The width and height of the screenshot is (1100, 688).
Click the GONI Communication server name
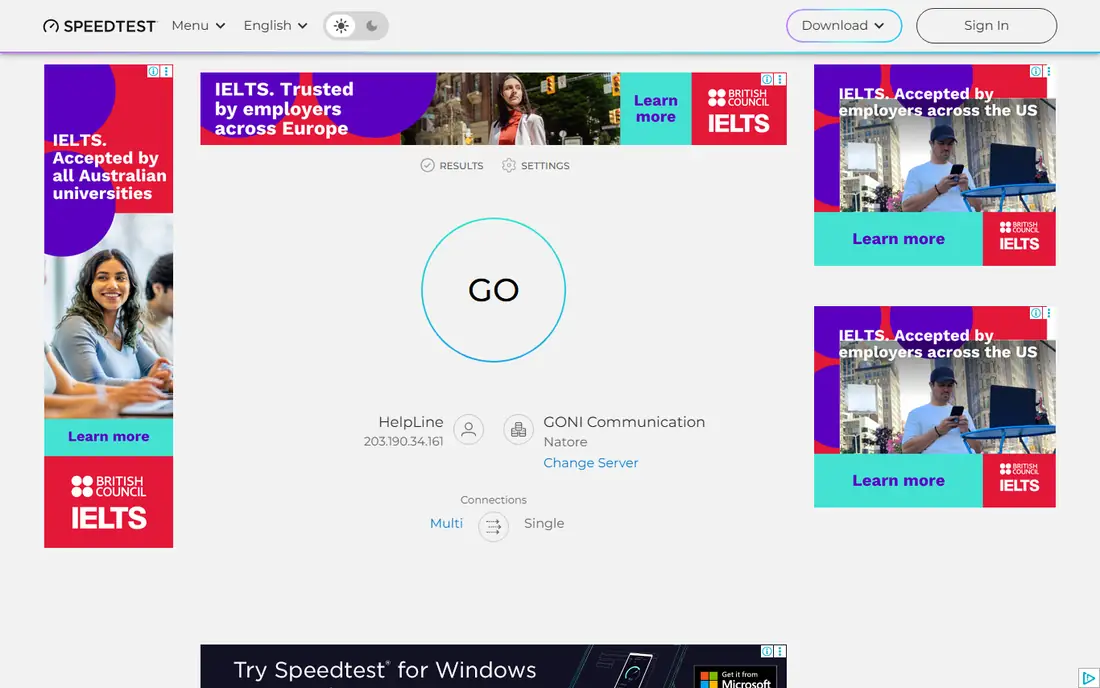[x=624, y=422]
